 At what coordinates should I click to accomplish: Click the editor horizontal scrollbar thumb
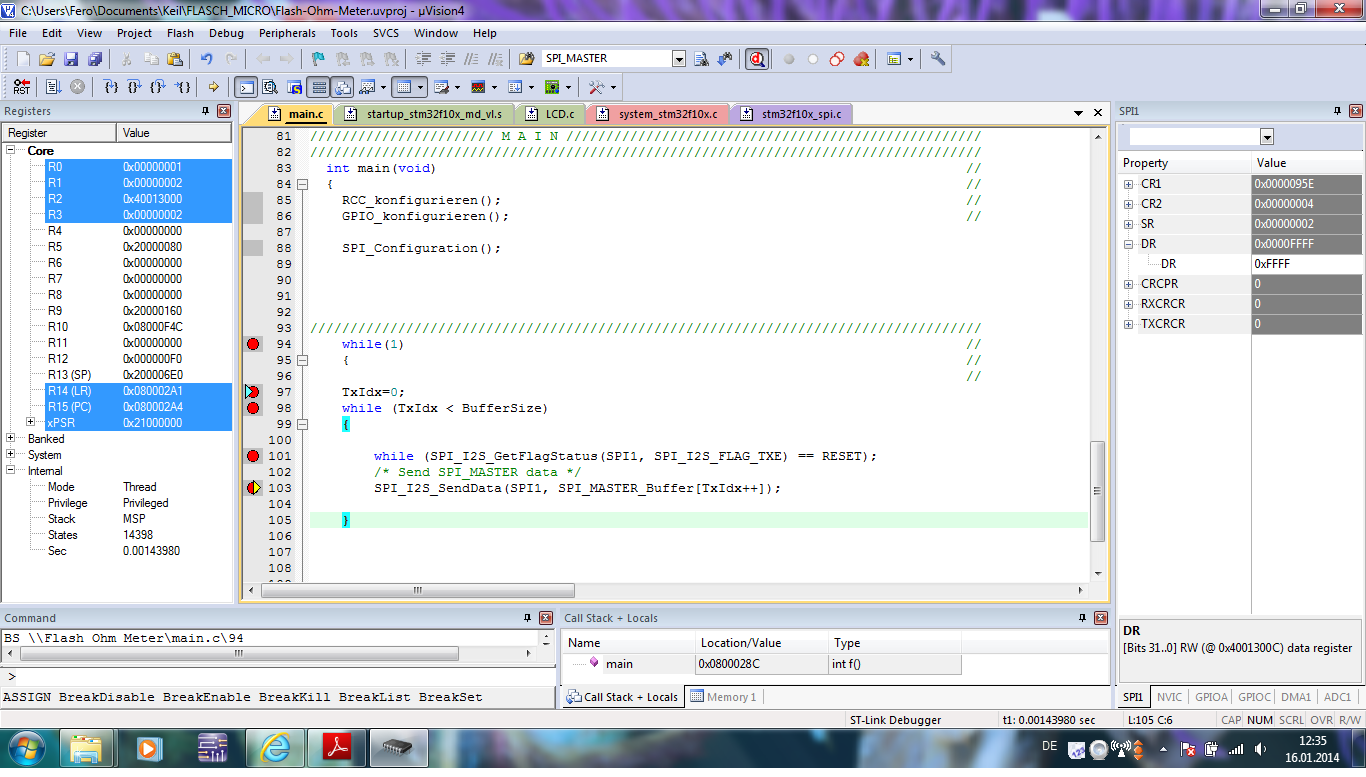tap(417, 591)
